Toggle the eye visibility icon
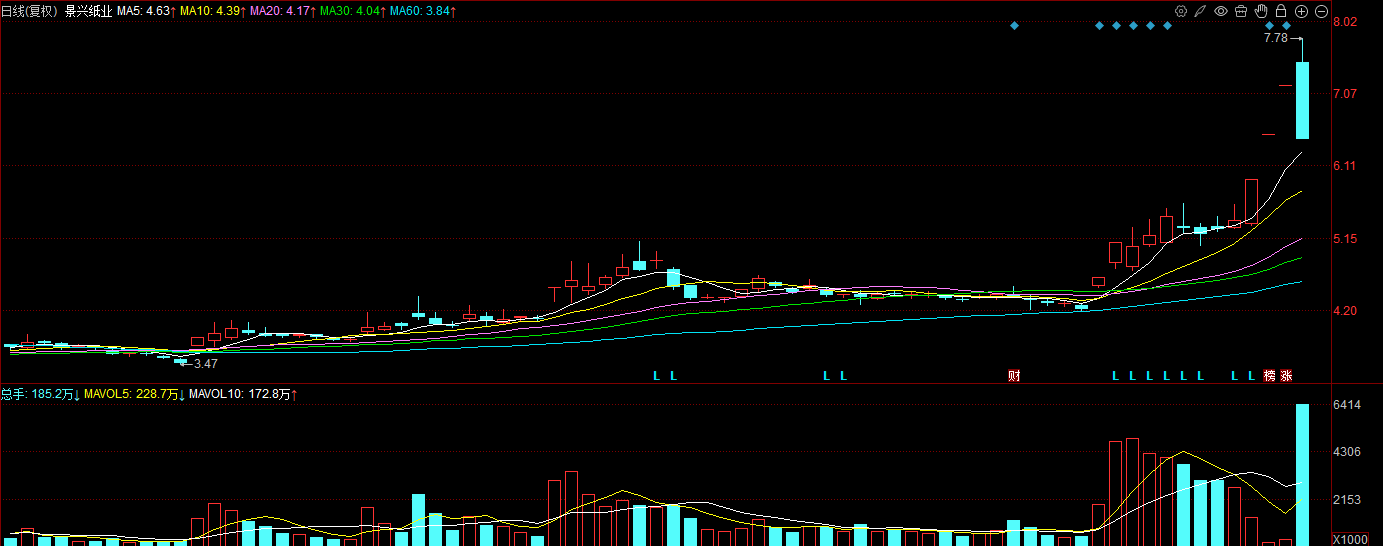This screenshot has width=1383, height=546. pos(1221,11)
